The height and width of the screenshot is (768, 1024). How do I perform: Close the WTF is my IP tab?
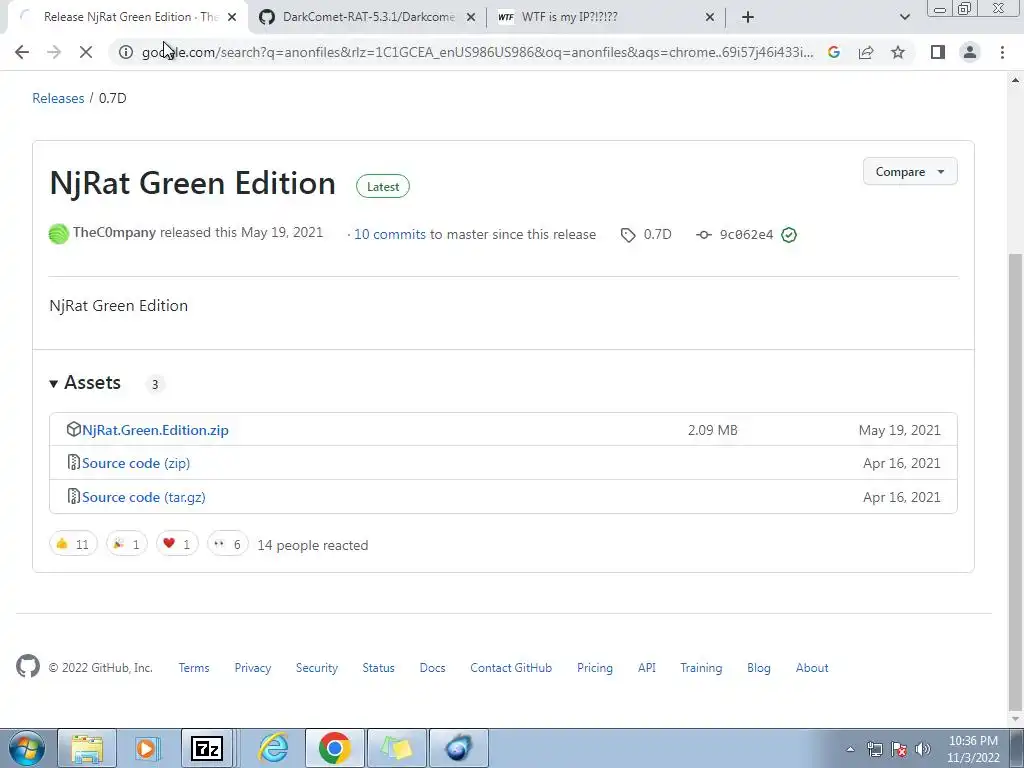pos(710,17)
